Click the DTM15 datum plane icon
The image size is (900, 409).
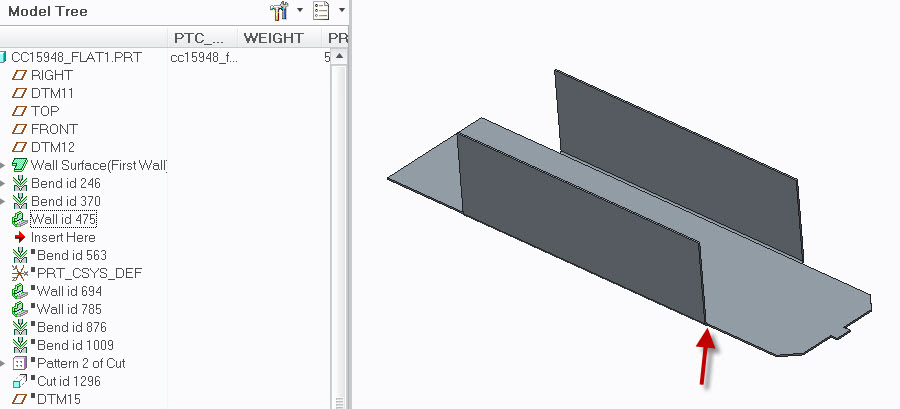[20, 399]
